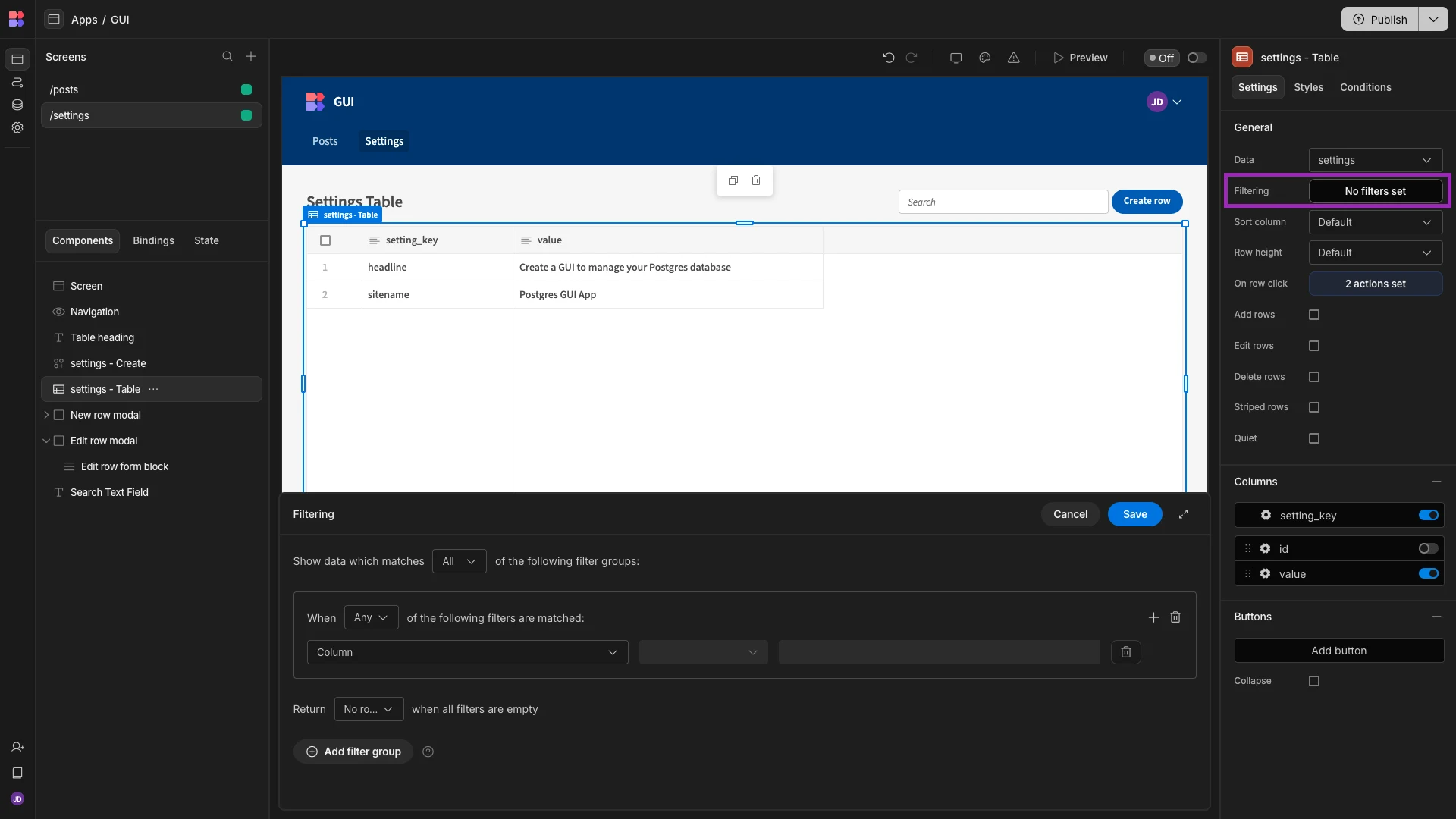Open the Budibase logo home
1456x819 pixels.
click(x=17, y=19)
